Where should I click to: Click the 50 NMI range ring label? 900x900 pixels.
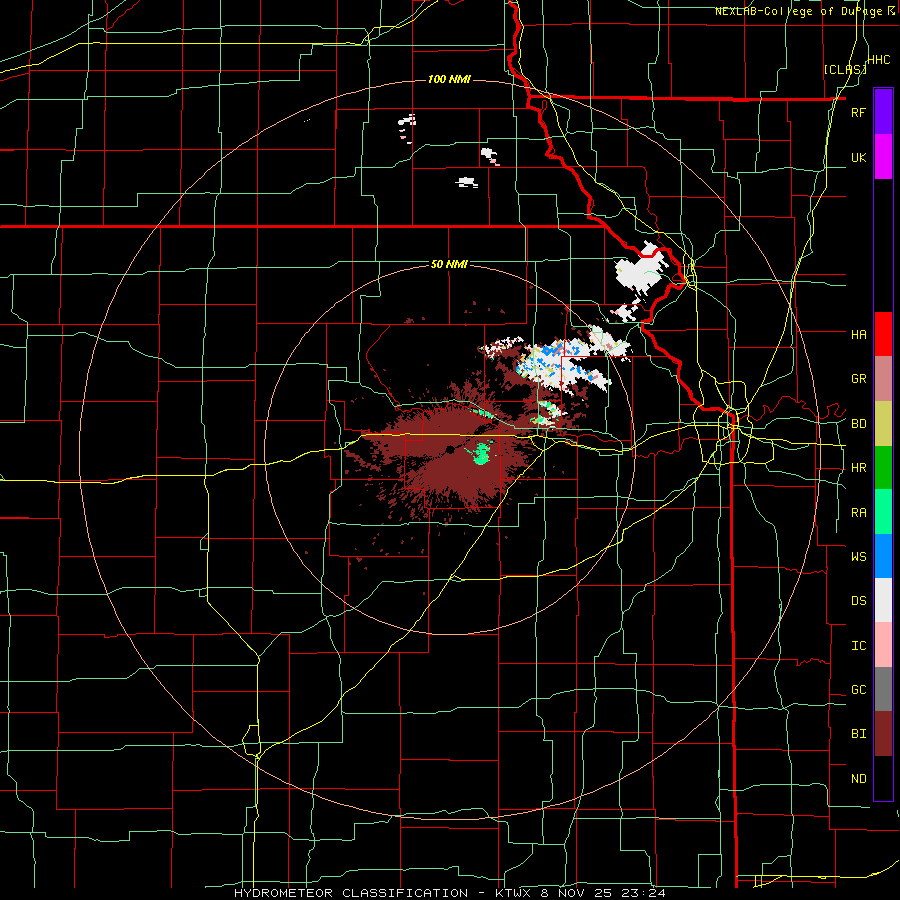click(449, 264)
